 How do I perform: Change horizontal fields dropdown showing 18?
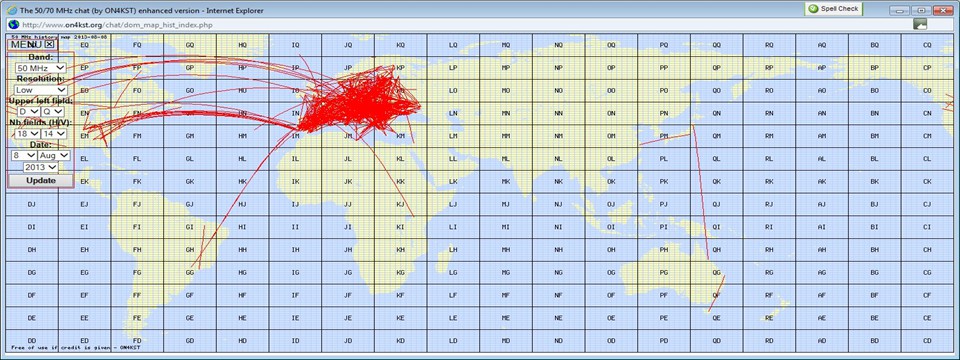(28, 133)
